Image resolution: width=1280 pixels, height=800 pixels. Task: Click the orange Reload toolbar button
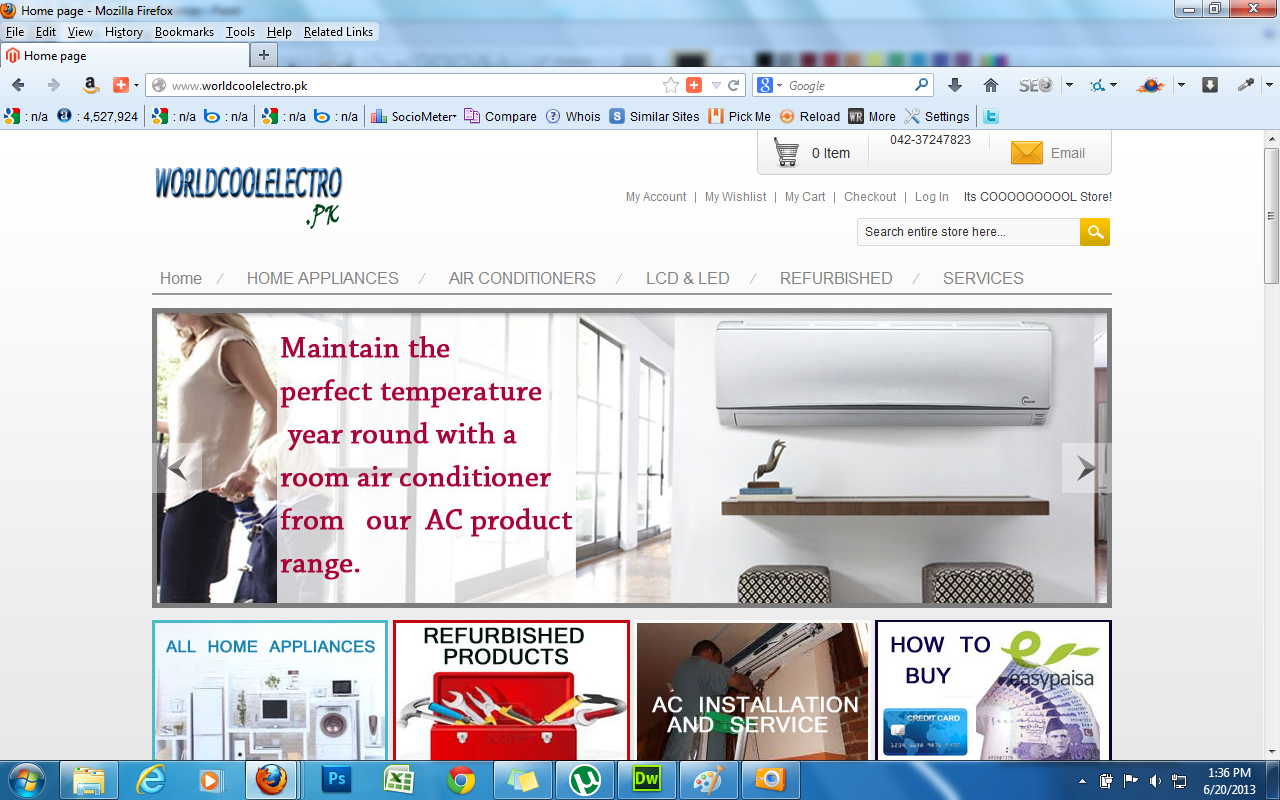coord(810,116)
